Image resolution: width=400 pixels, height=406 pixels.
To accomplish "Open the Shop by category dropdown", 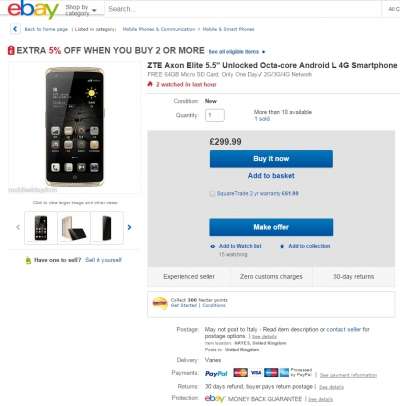I will click(80, 10).
